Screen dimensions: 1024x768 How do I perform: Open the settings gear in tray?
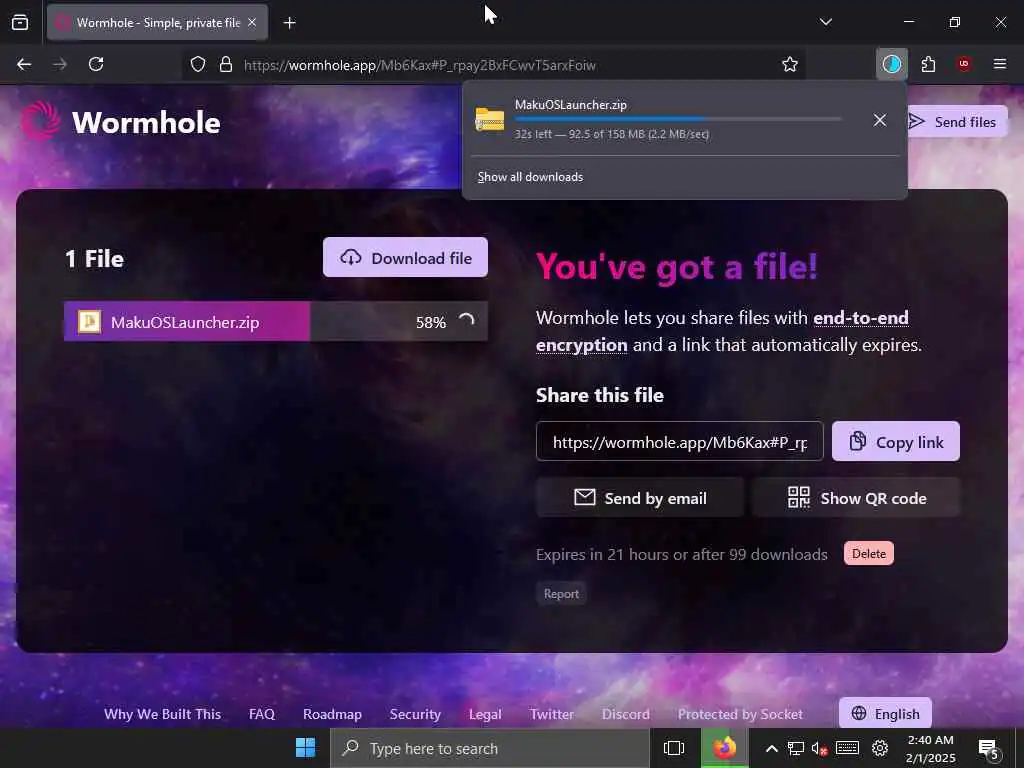880,748
